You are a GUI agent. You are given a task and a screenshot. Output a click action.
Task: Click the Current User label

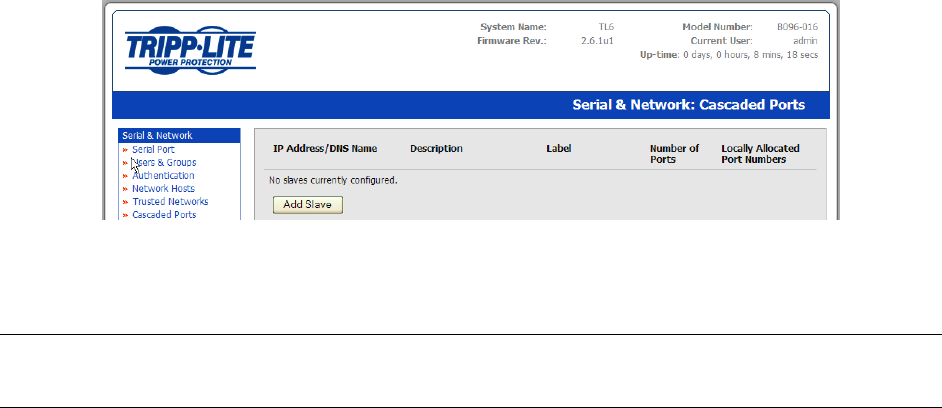pyautogui.click(x=722, y=41)
